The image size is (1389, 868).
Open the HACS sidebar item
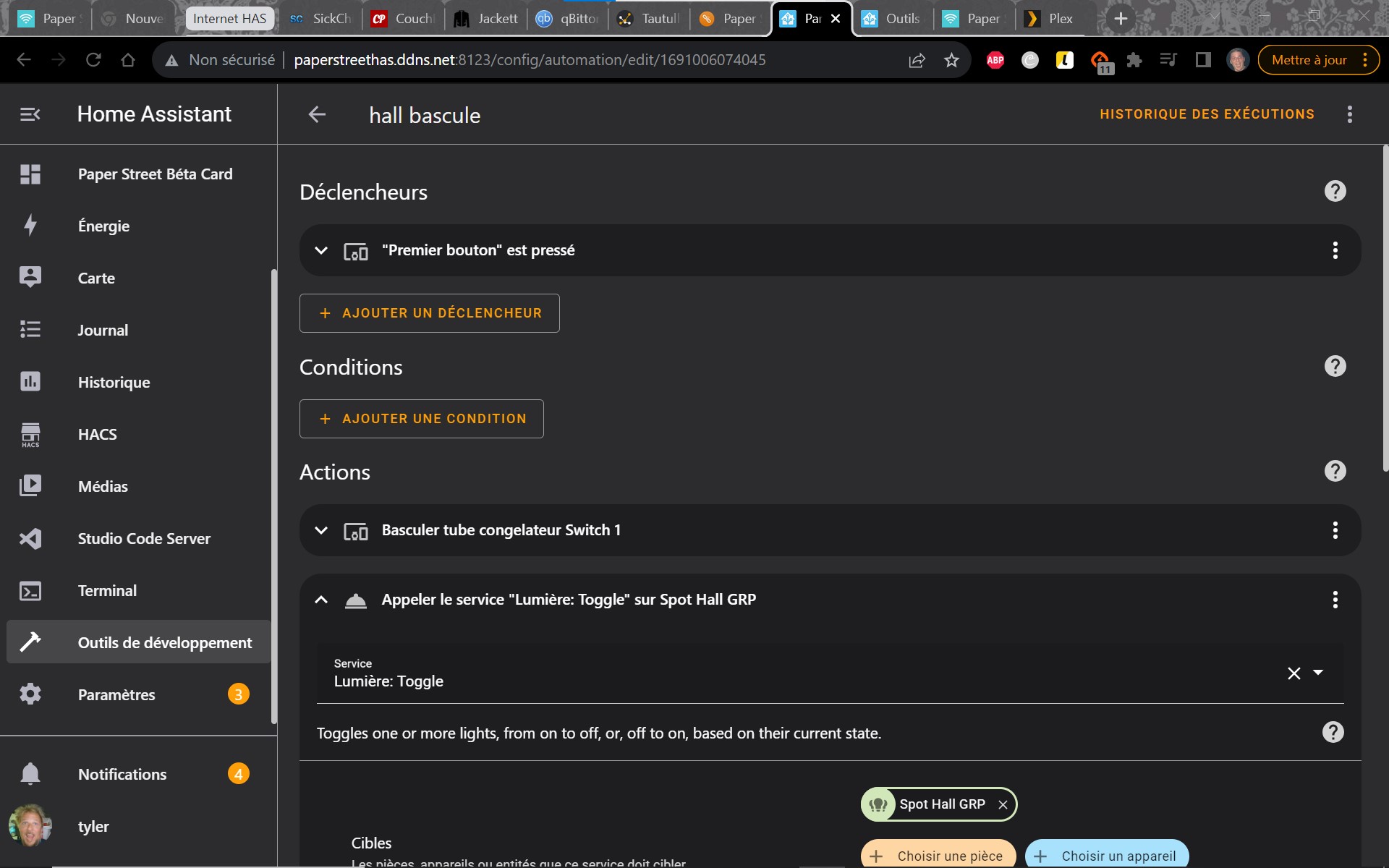(137, 434)
